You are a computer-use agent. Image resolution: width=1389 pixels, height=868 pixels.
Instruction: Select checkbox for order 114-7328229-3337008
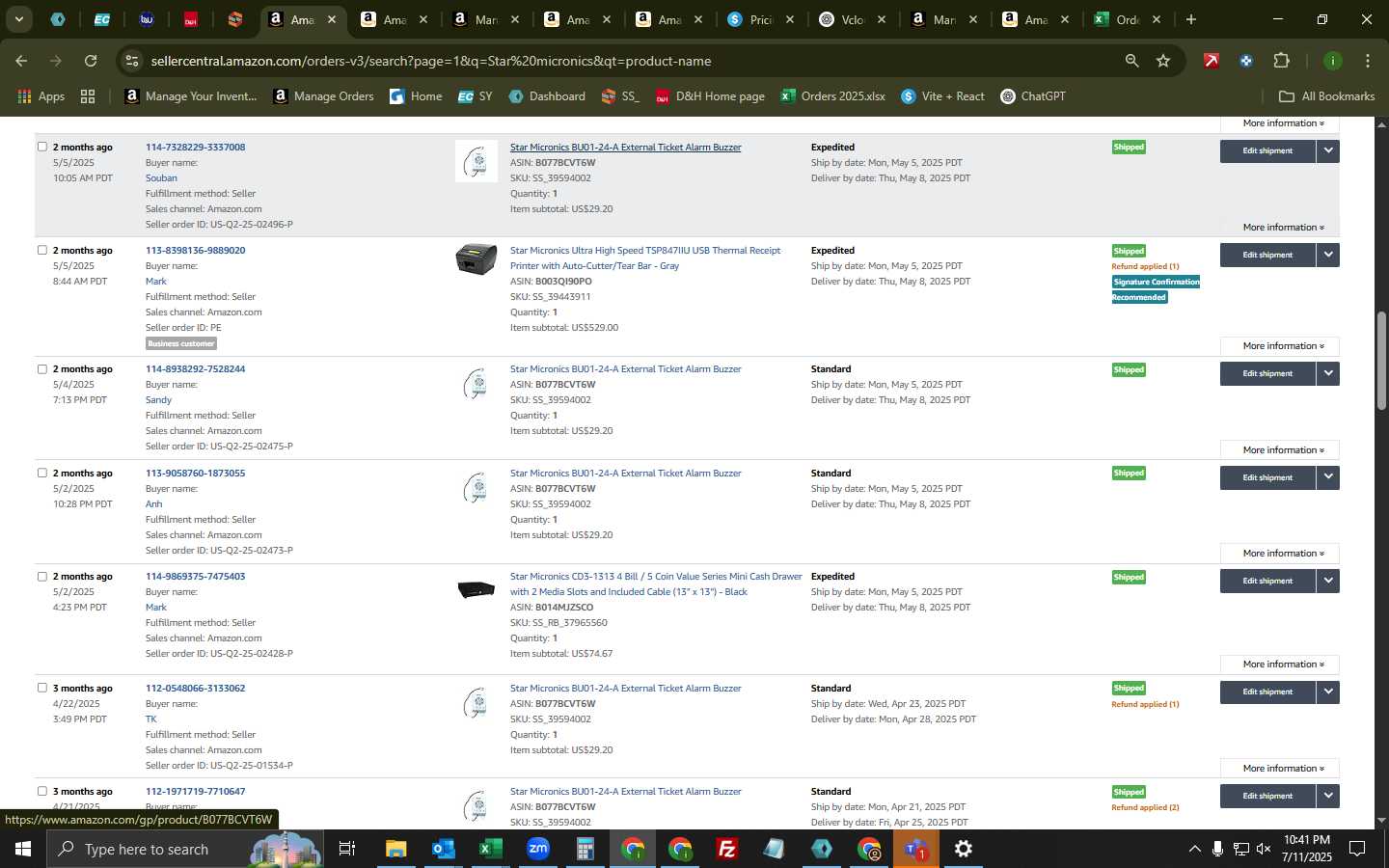pos(41,147)
